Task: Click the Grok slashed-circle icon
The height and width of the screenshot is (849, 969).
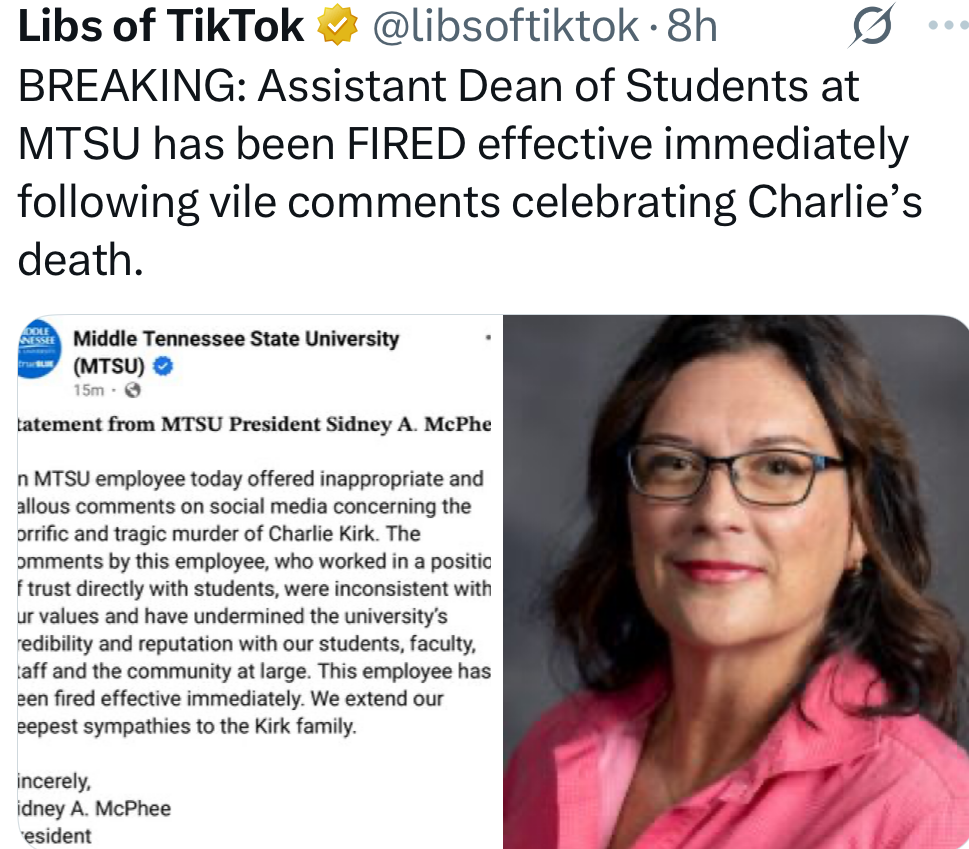Action: [869, 28]
